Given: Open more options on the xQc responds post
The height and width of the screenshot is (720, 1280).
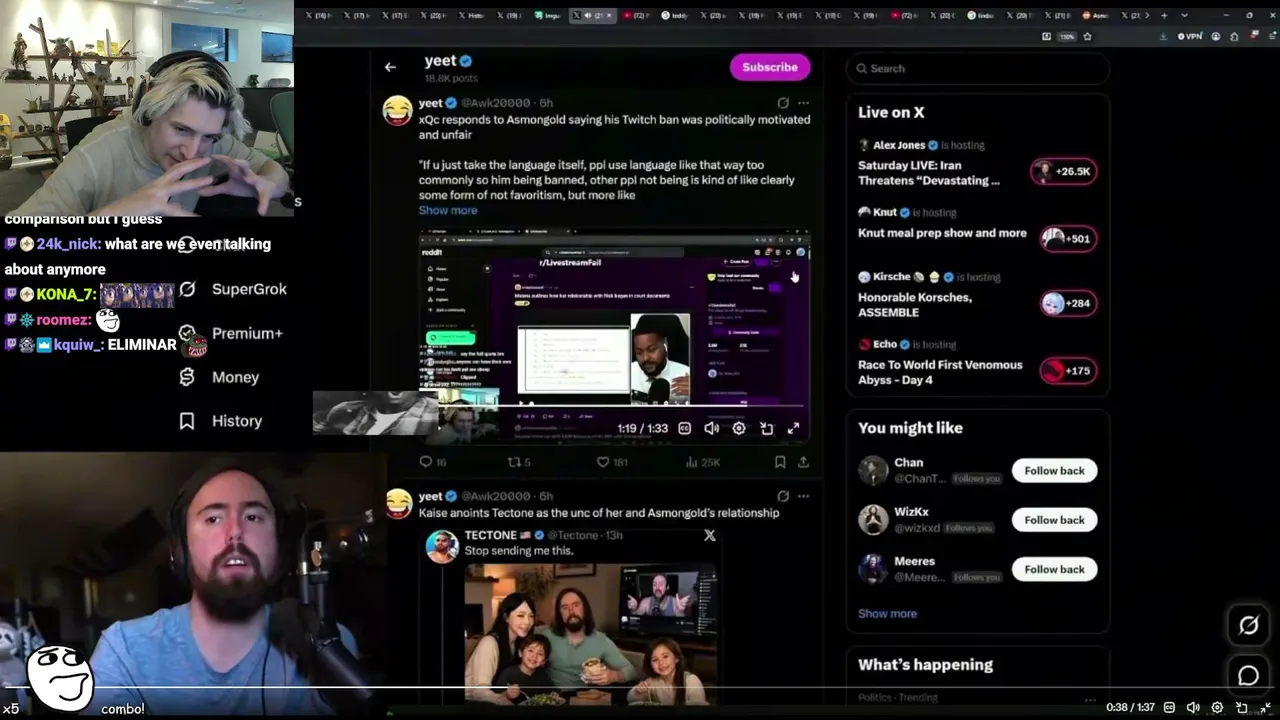Looking at the screenshot, I should (x=803, y=103).
